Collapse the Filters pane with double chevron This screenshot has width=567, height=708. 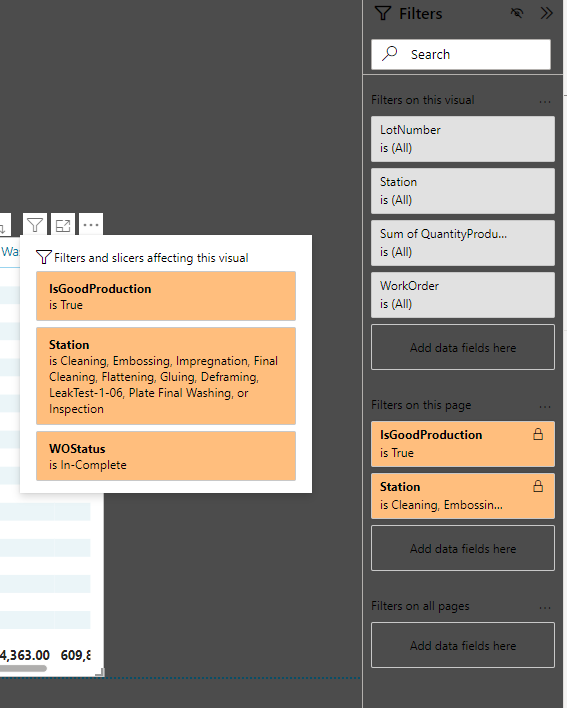[x=546, y=13]
